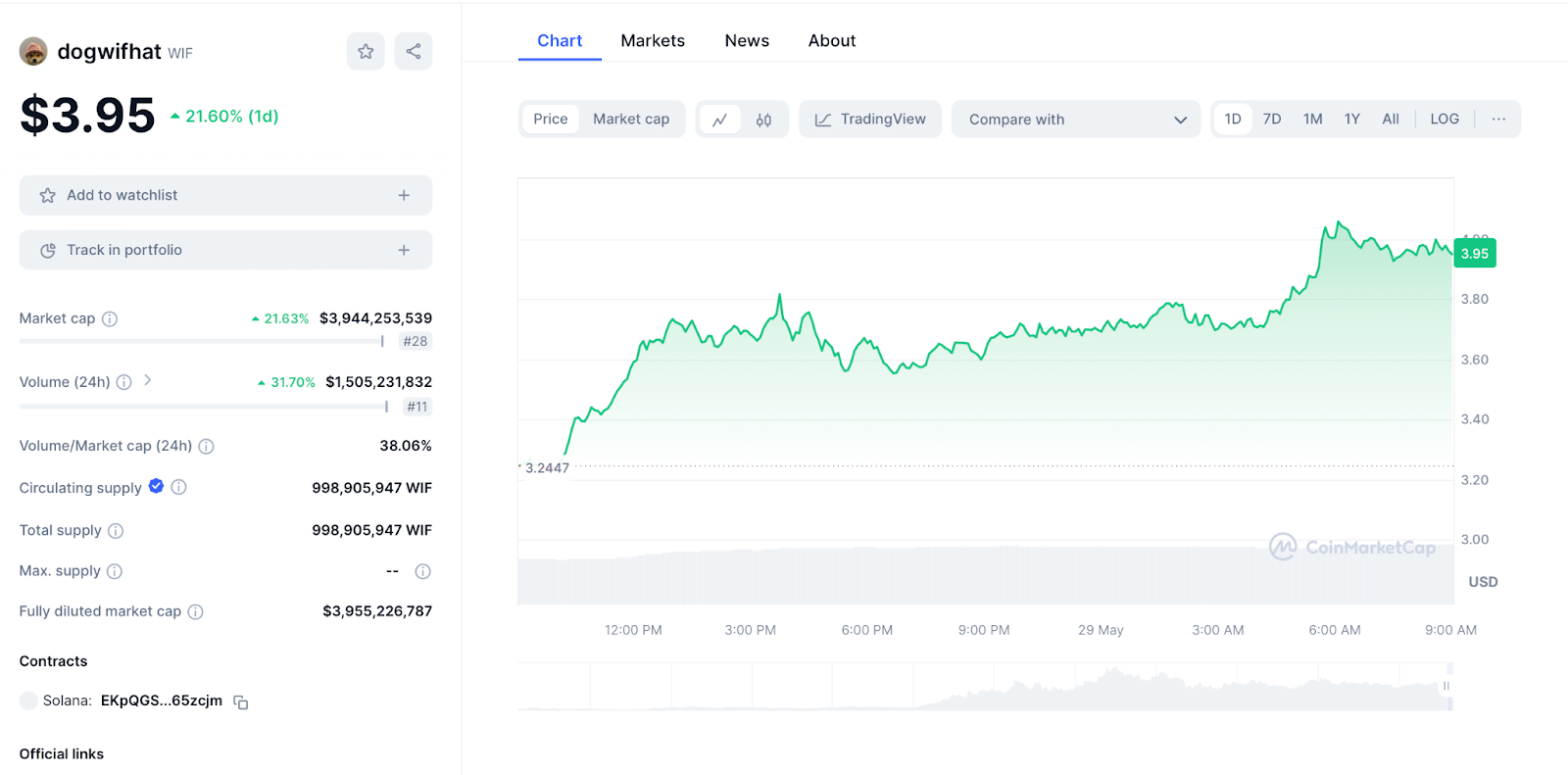Click Solana contract EKpQGS...65zcjm link
The height and width of the screenshot is (775, 1568).
162,701
